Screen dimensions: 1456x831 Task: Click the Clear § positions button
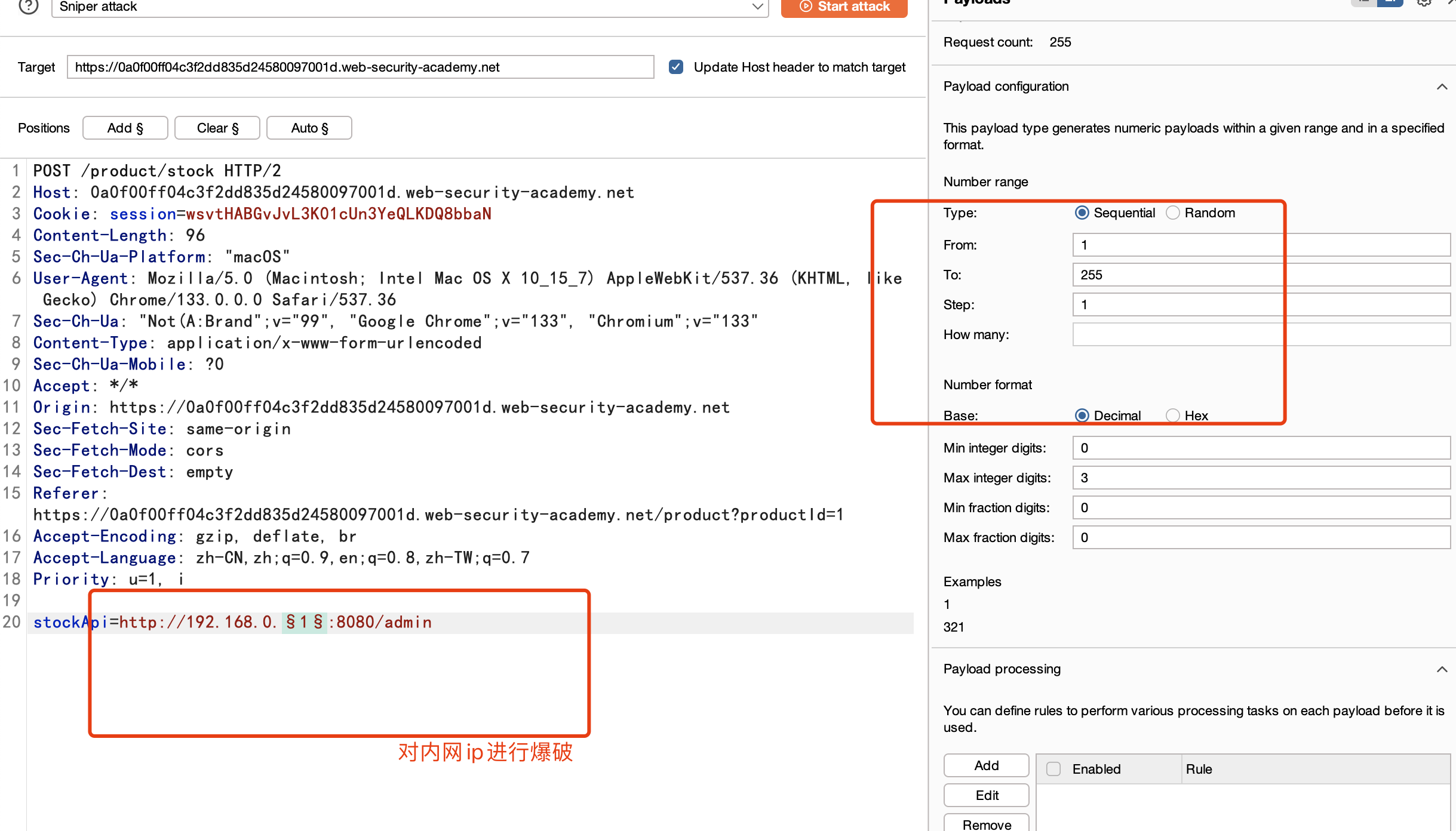[217, 128]
